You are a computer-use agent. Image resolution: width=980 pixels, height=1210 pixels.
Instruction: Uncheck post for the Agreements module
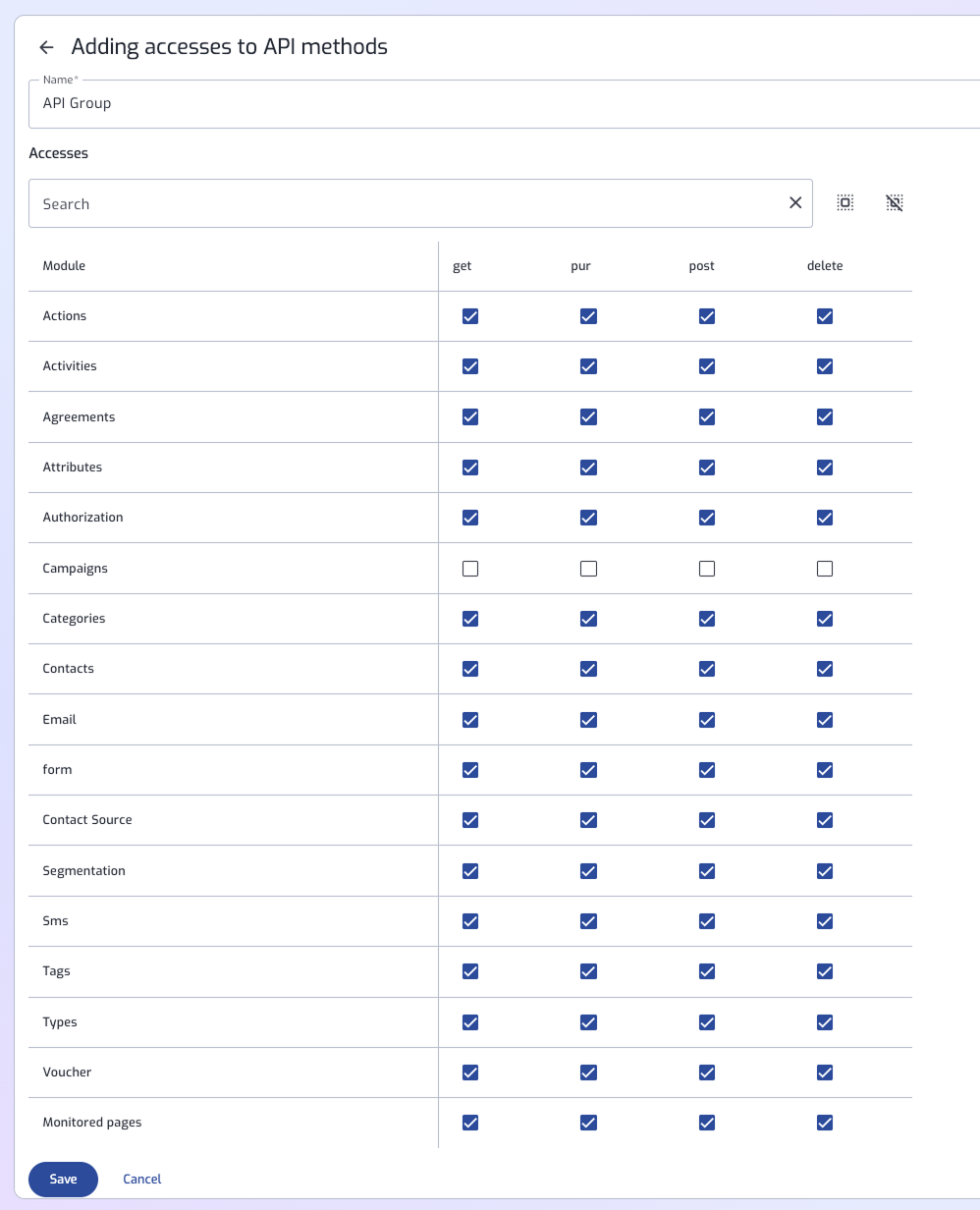707,416
